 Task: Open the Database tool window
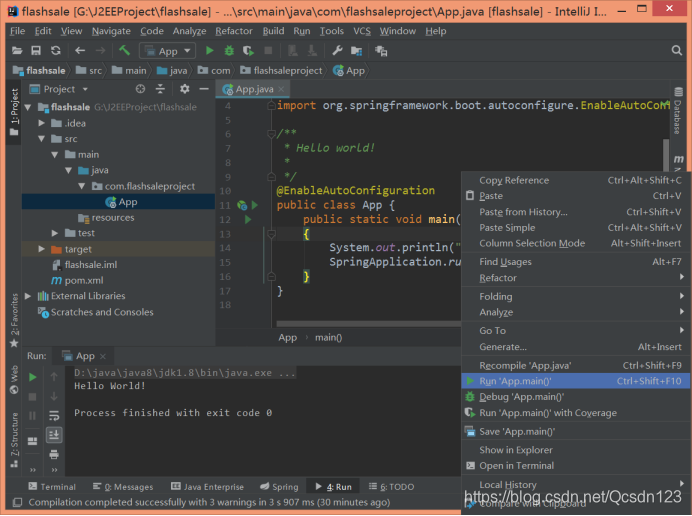pyautogui.click(x=678, y=111)
